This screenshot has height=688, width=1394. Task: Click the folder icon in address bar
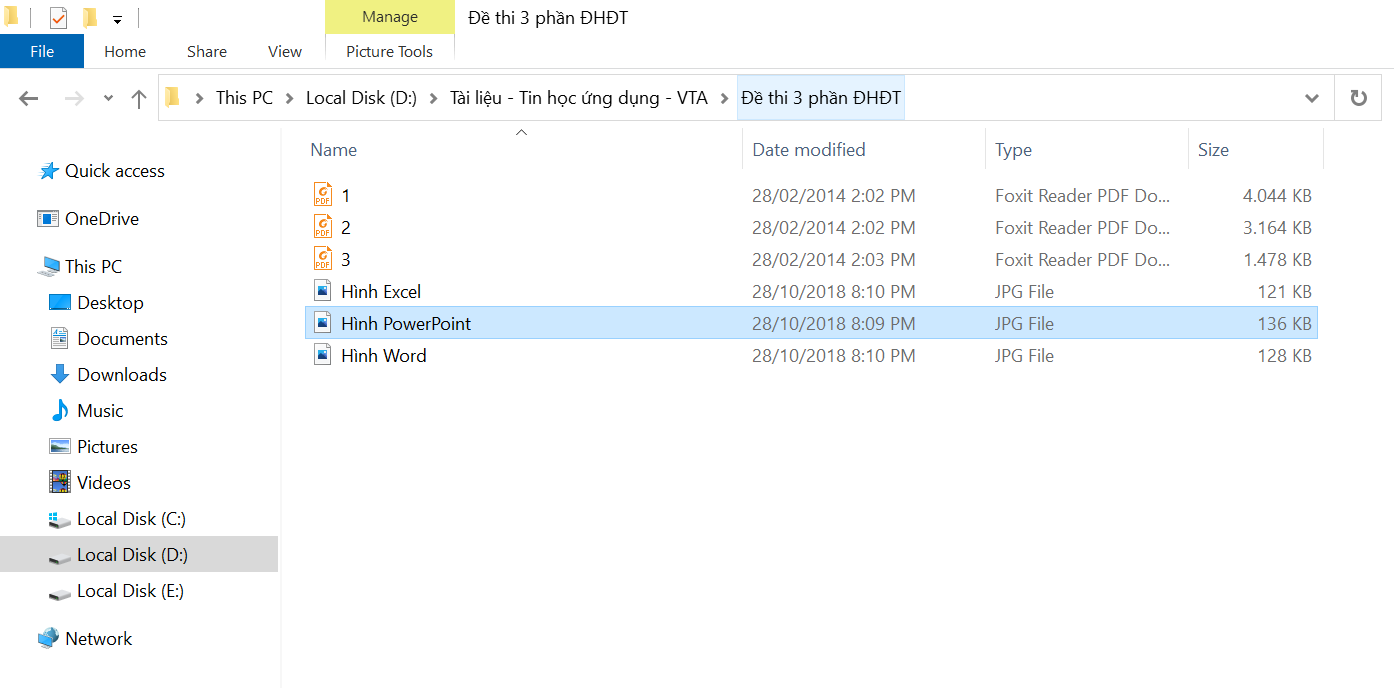tap(173, 98)
